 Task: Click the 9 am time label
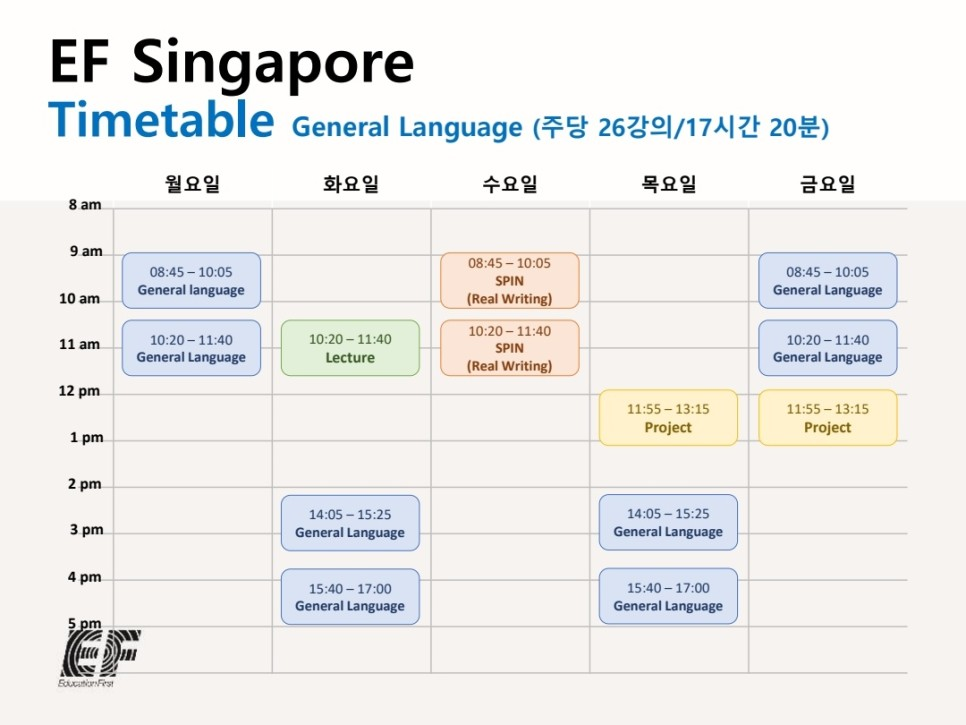coord(86,251)
